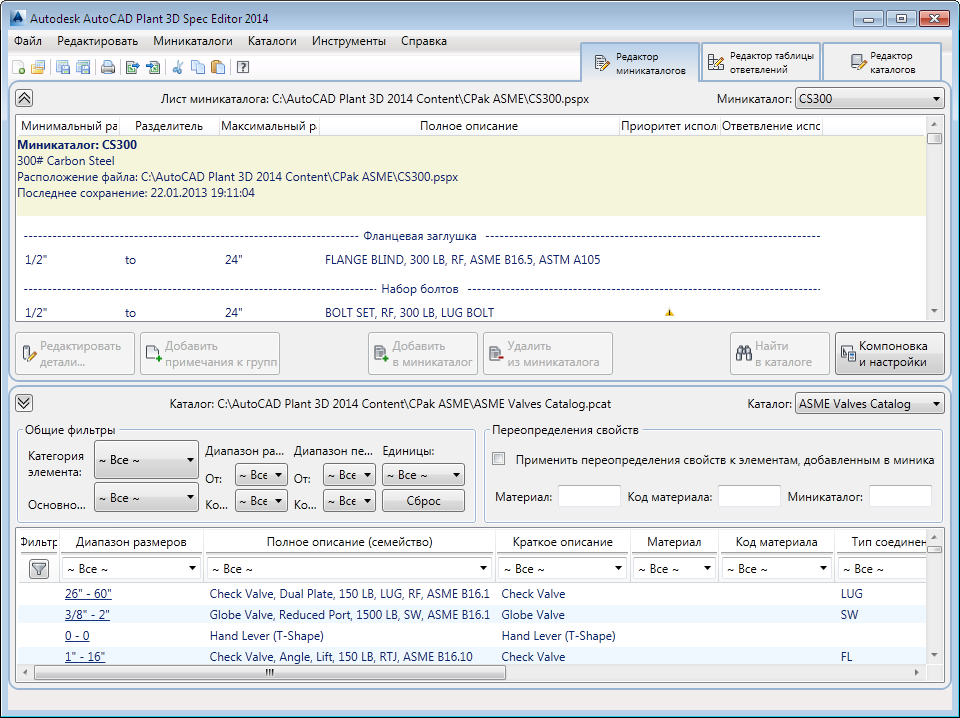Screen dimensions: 960x718
Task: Click the Полное описание column header
Action: pos(469,126)
